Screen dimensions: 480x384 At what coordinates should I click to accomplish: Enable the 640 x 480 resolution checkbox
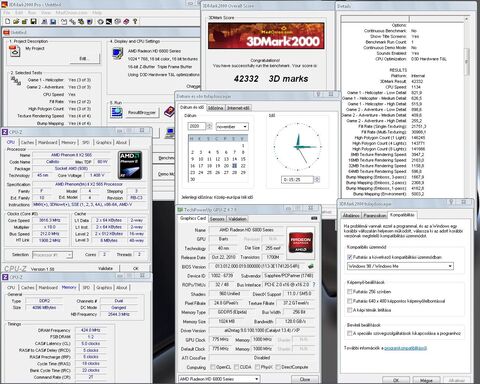click(349, 301)
